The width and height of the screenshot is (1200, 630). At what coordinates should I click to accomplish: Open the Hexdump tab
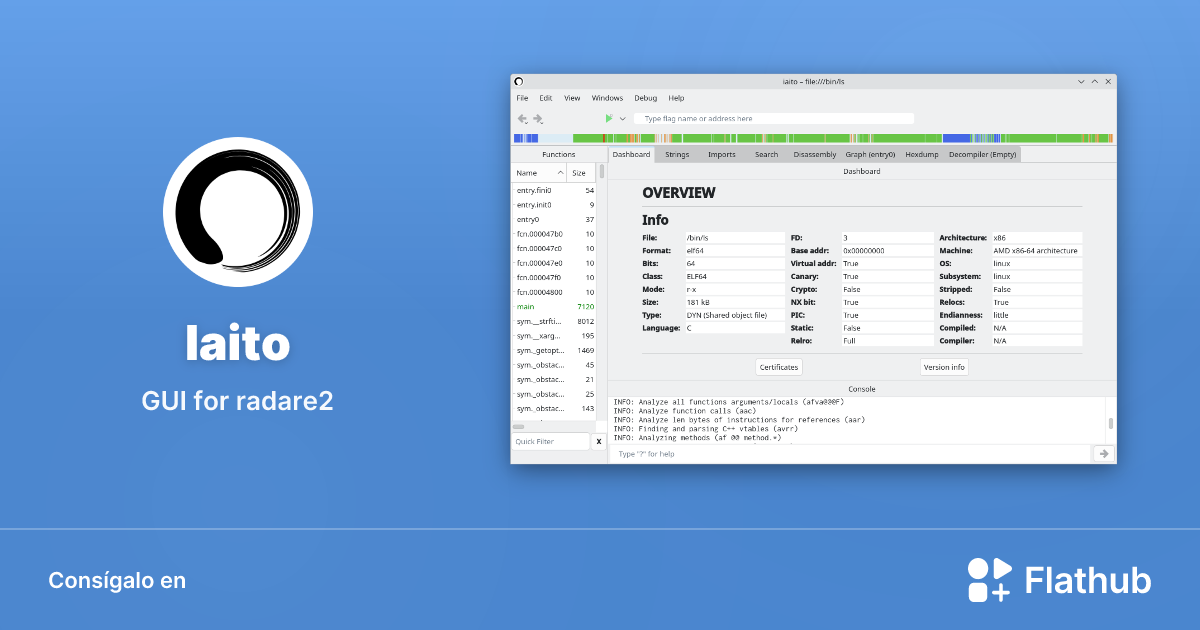pyautogui.click(x=921, y=154)
